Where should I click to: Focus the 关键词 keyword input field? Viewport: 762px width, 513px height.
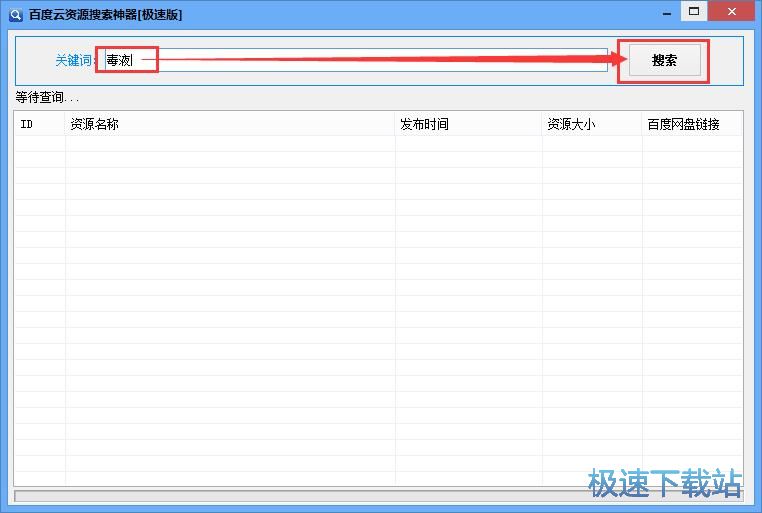(356, 60)
